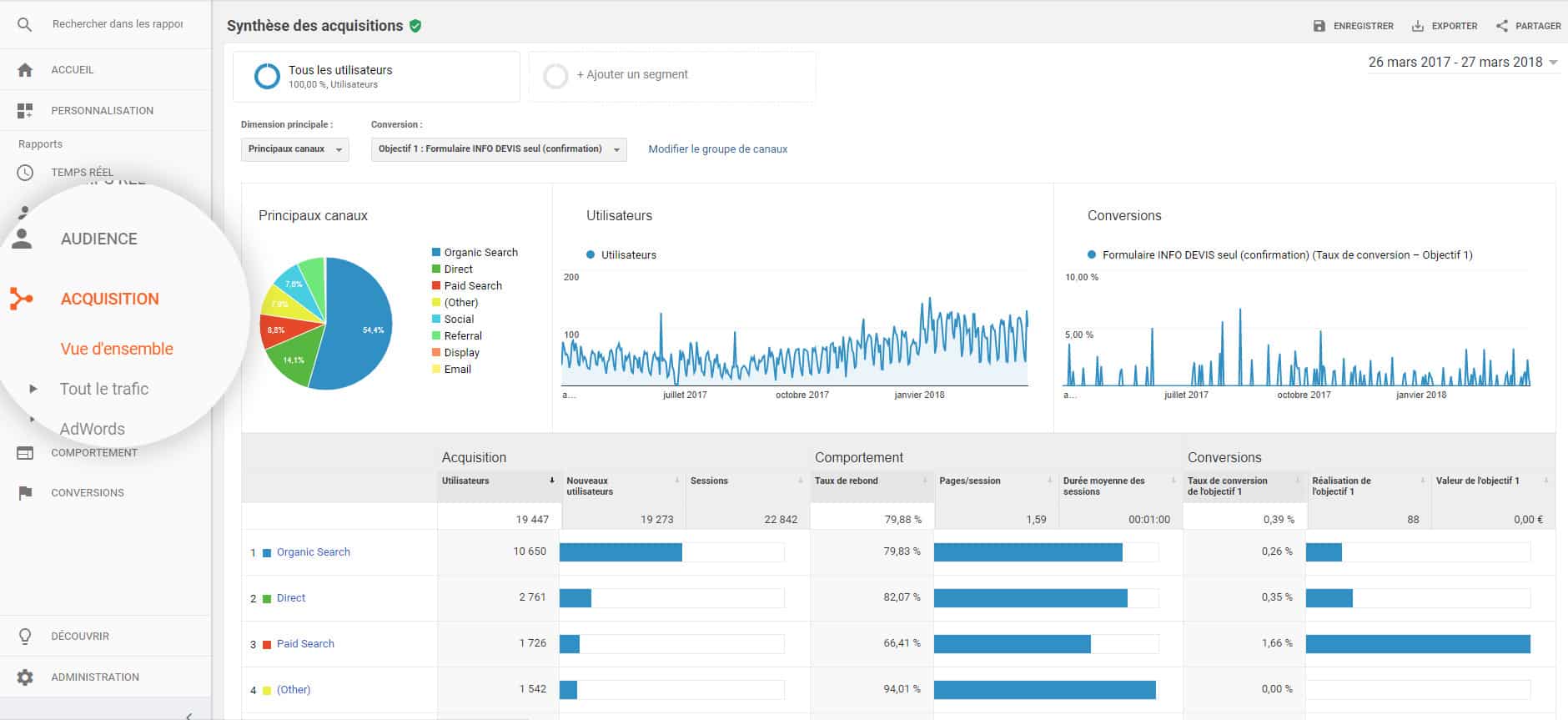Image resolution: width=1568 pixels, height=720 pixels.
Task: Open COMPORTEMENT menu item
Action: [94, 453]
